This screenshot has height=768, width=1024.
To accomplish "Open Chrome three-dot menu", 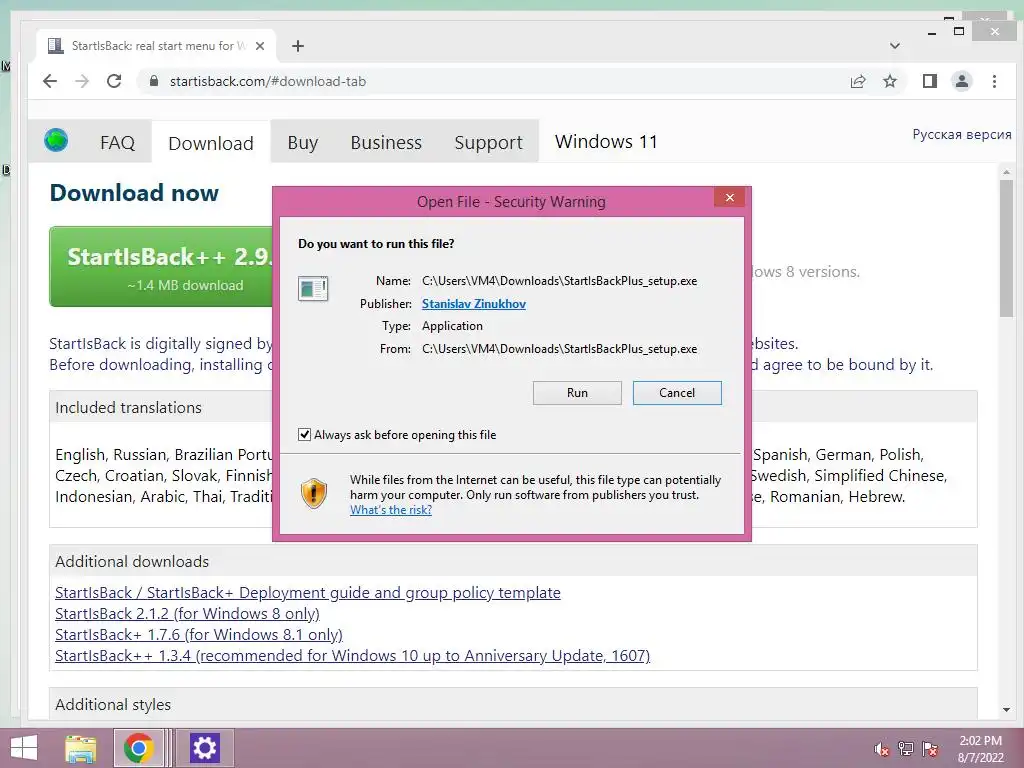I will tap(995, 81).
